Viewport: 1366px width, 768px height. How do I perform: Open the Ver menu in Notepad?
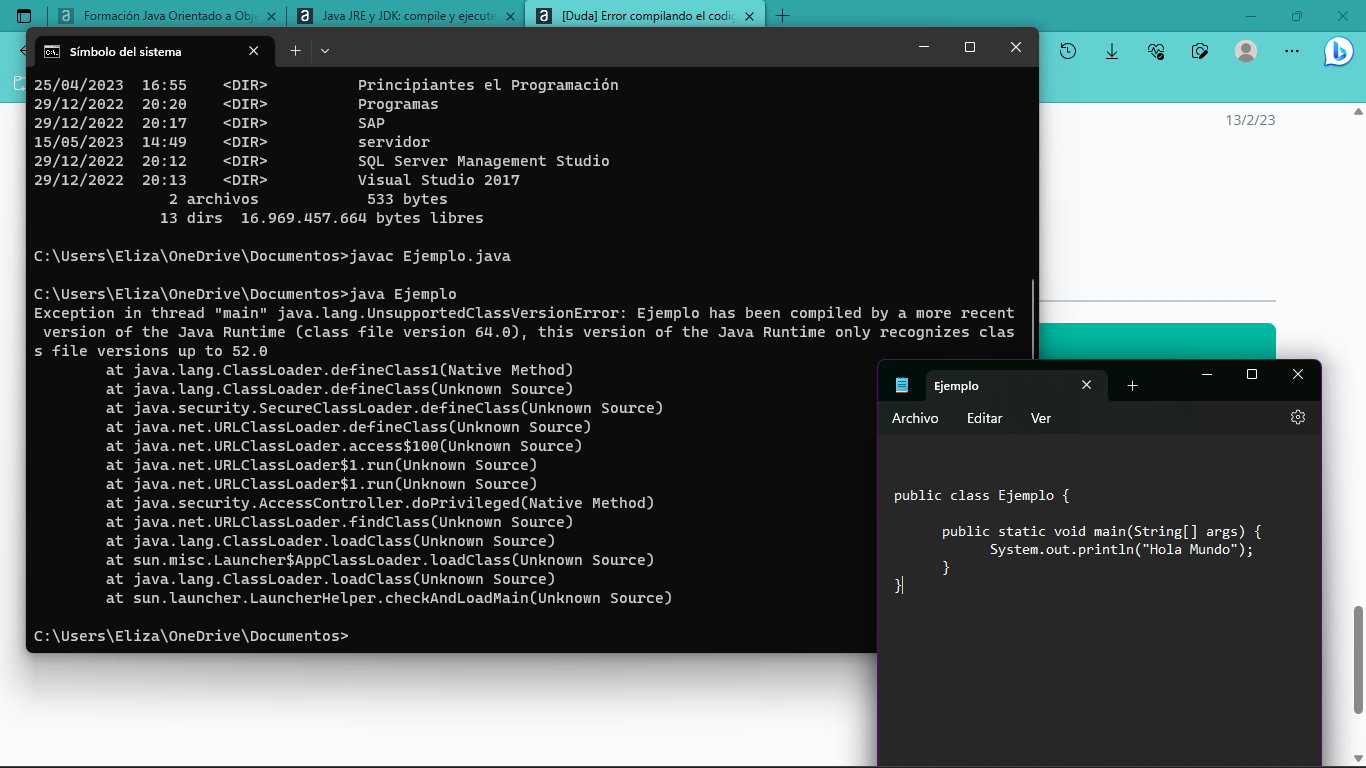(x=1041, y=418)
